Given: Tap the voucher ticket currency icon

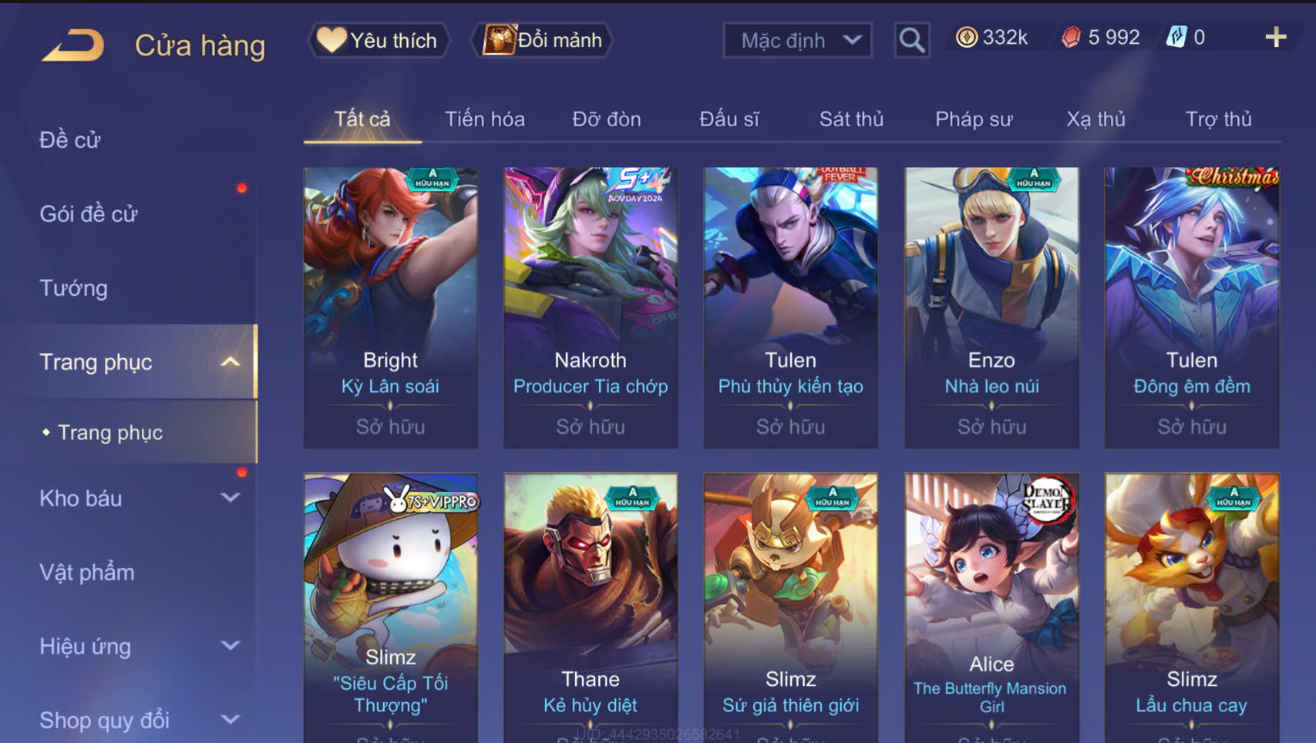Looking at the screenshot, I should pos(1176,38).
